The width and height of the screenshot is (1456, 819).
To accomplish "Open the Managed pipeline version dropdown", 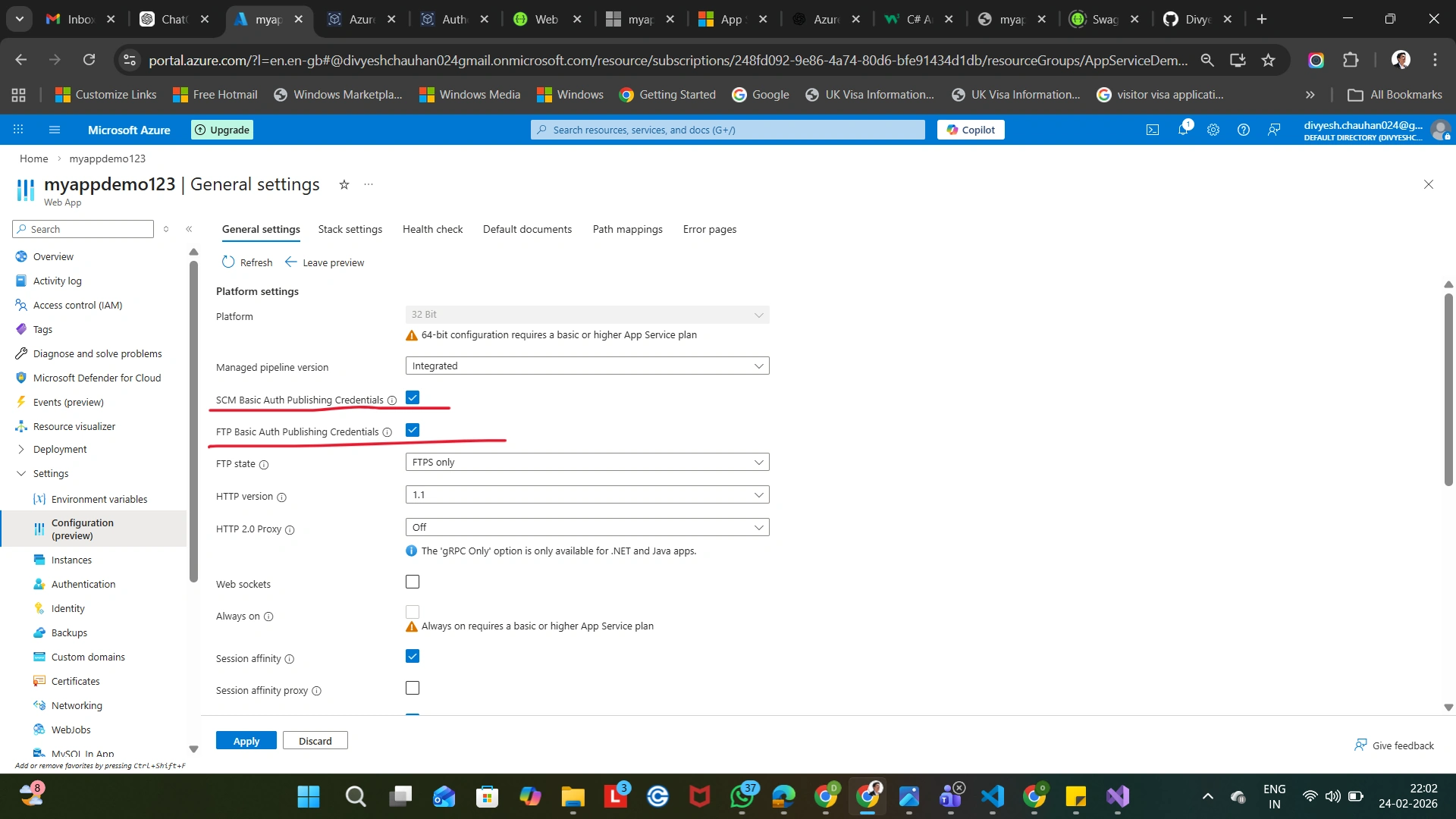I will point(588,366).
